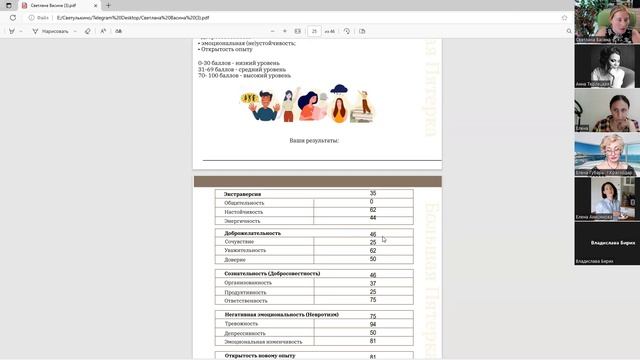Select Светлана Васина participant video

coord(607,22)
